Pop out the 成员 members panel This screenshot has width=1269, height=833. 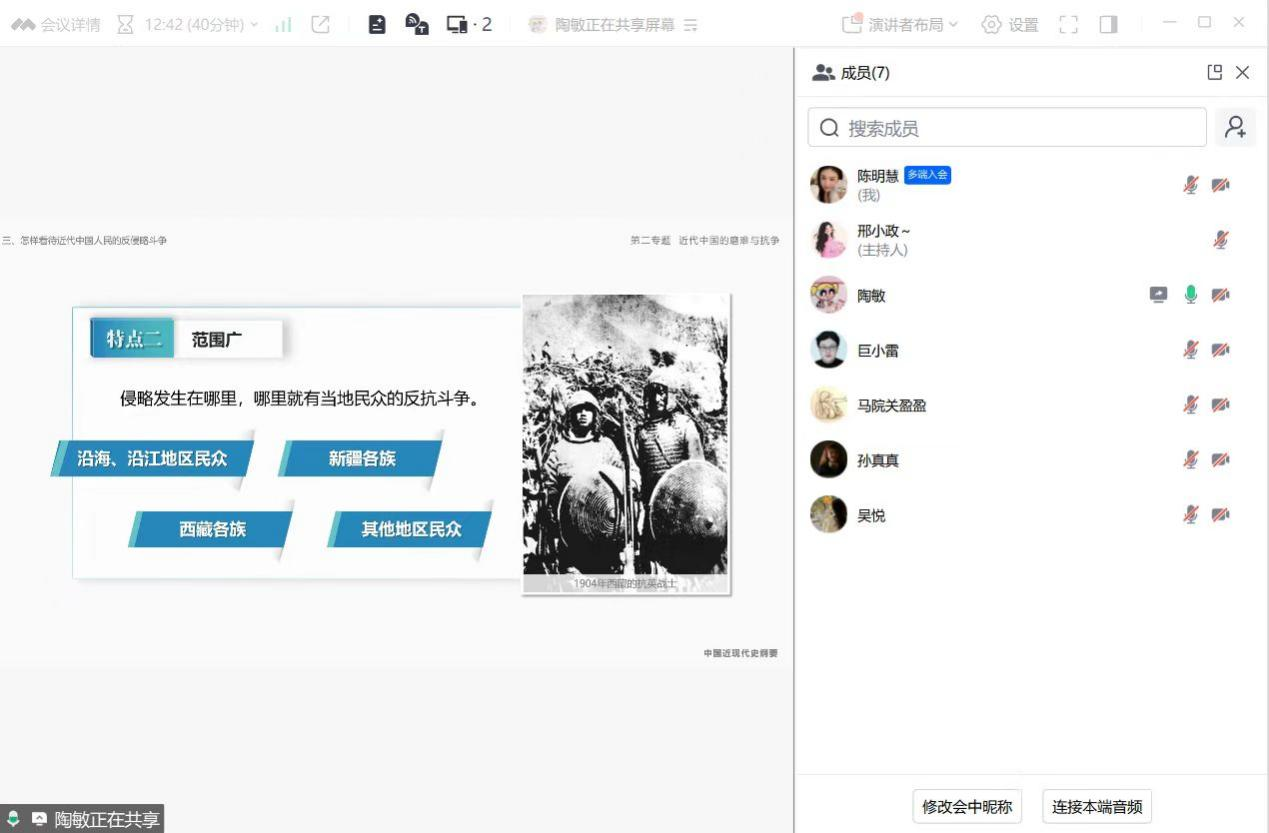click(1214, 72)
